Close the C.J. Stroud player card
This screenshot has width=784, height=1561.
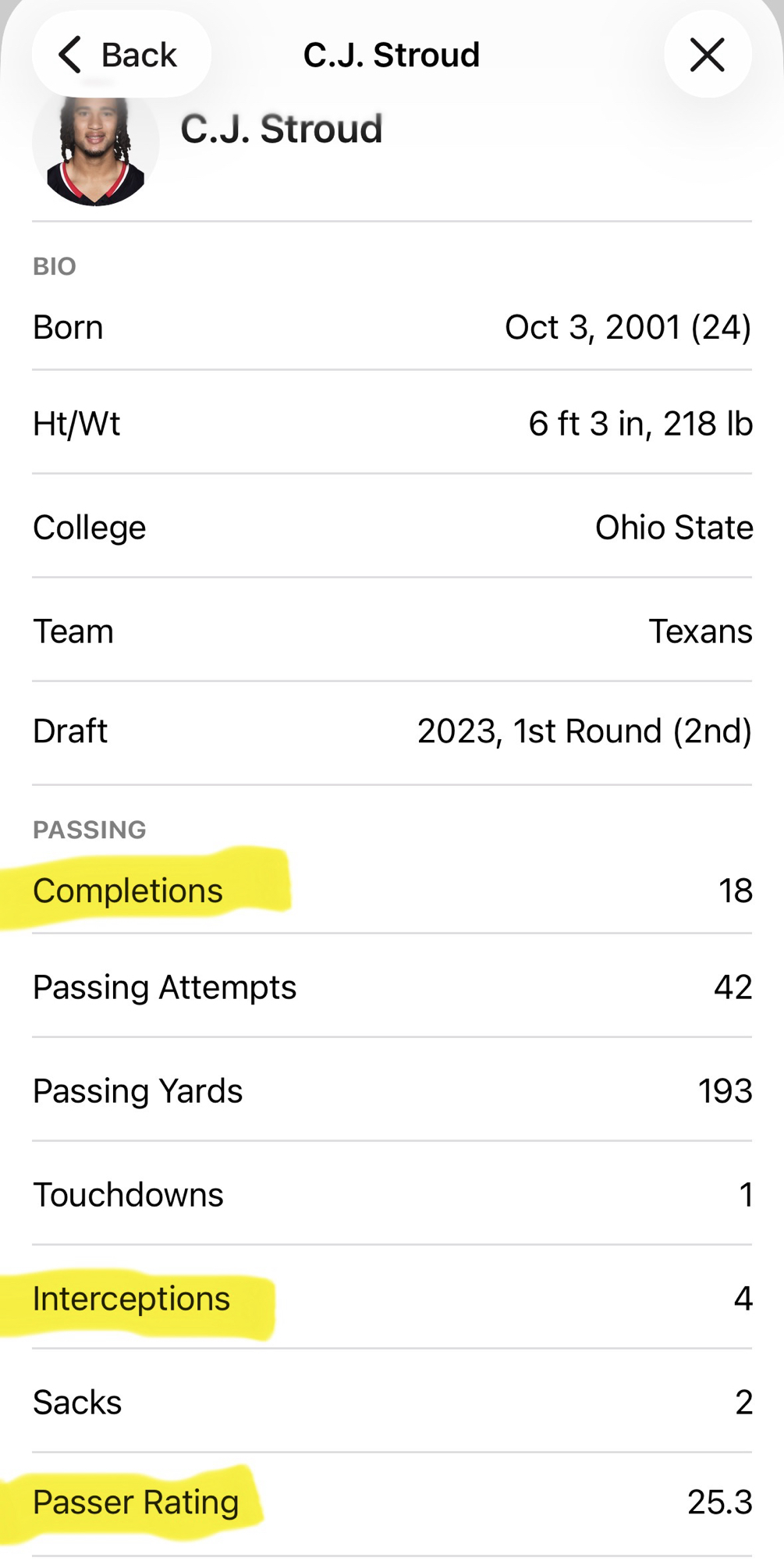pyautogui.click(x=708, y=55)
